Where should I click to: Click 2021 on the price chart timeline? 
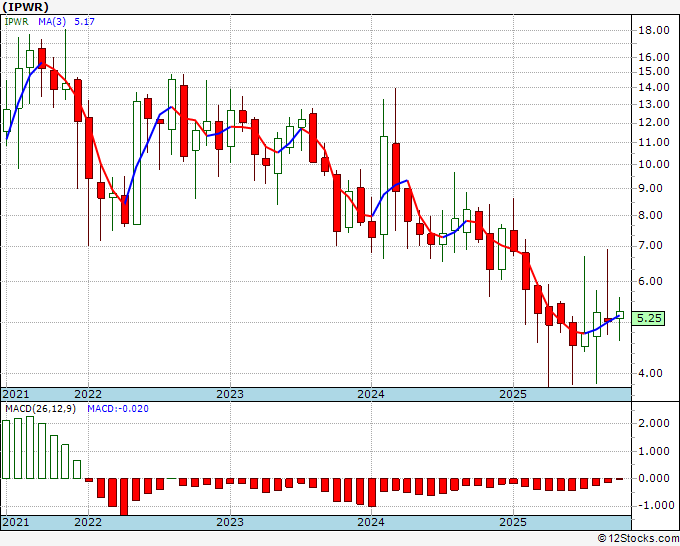tap(16, 394)
